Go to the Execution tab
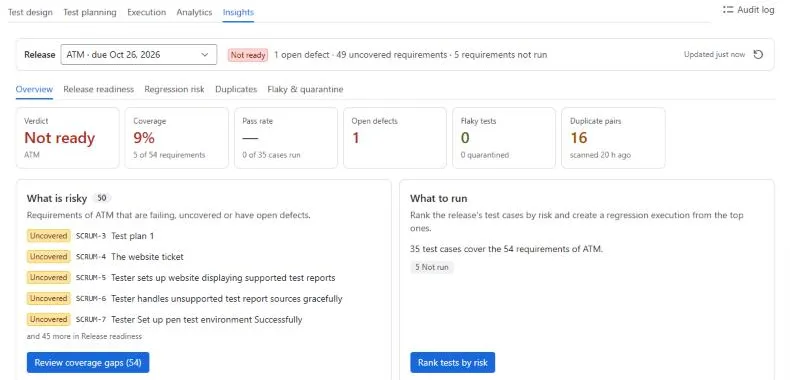790x380 pixels. (x=147, y=12)
